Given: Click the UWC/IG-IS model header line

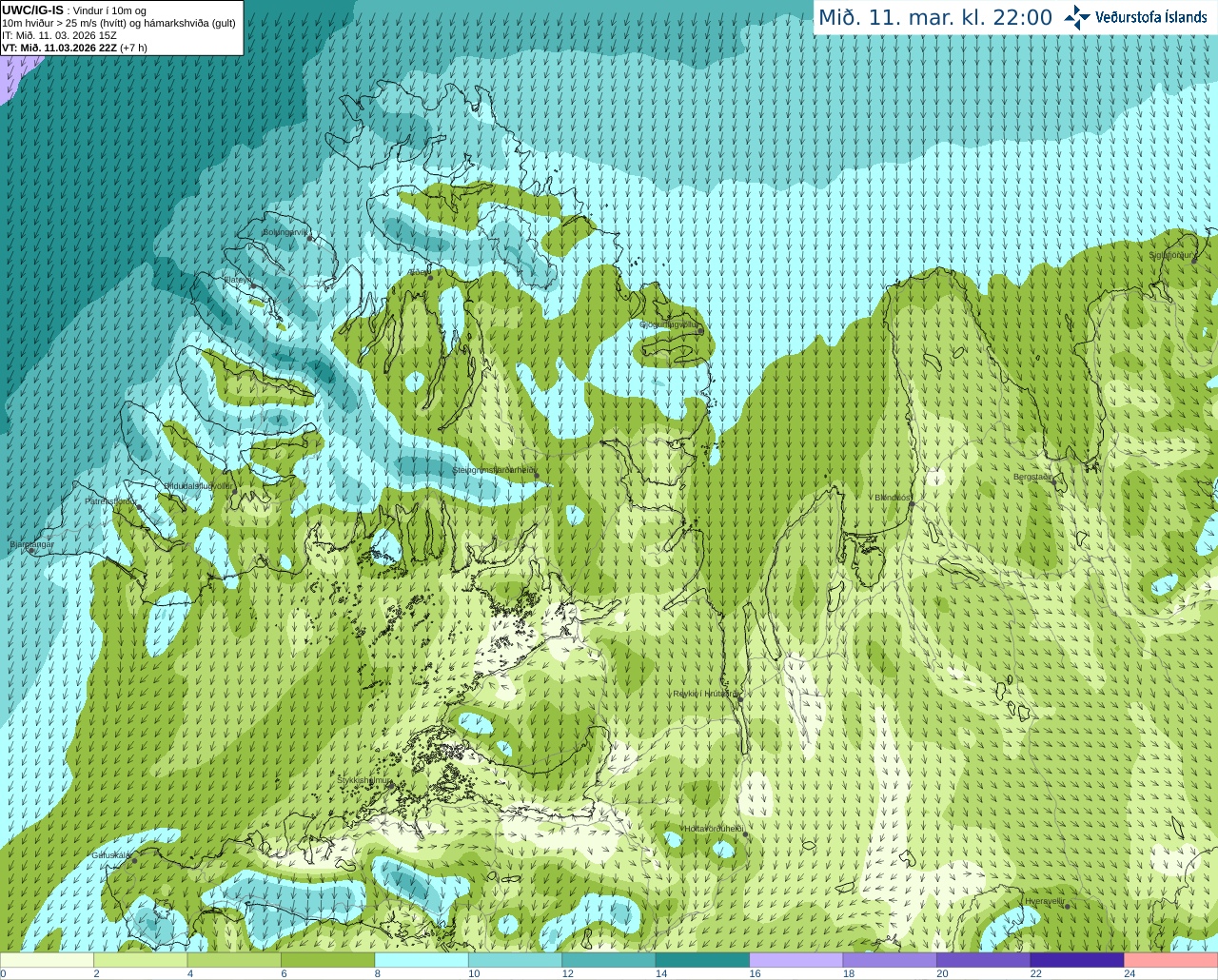Looking at the screenshot, I should tap(74, 10).
